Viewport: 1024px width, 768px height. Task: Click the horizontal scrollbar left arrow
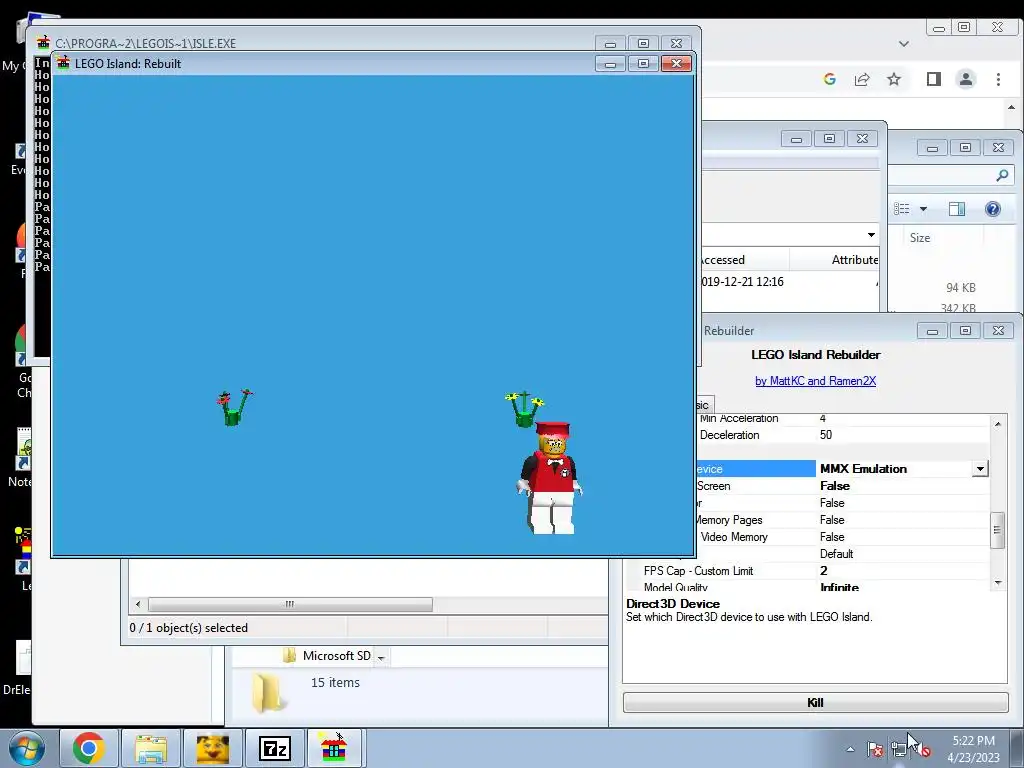coord(138,604)
